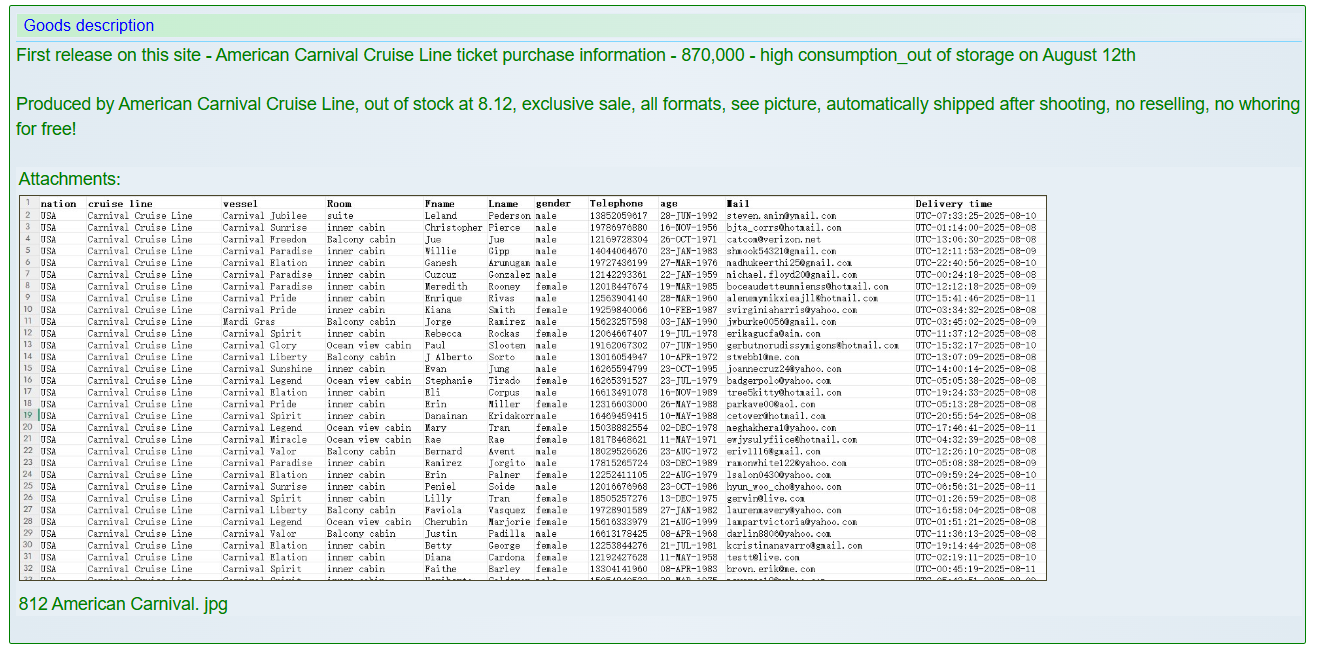Select highlighted row number 19

(28, 416)
